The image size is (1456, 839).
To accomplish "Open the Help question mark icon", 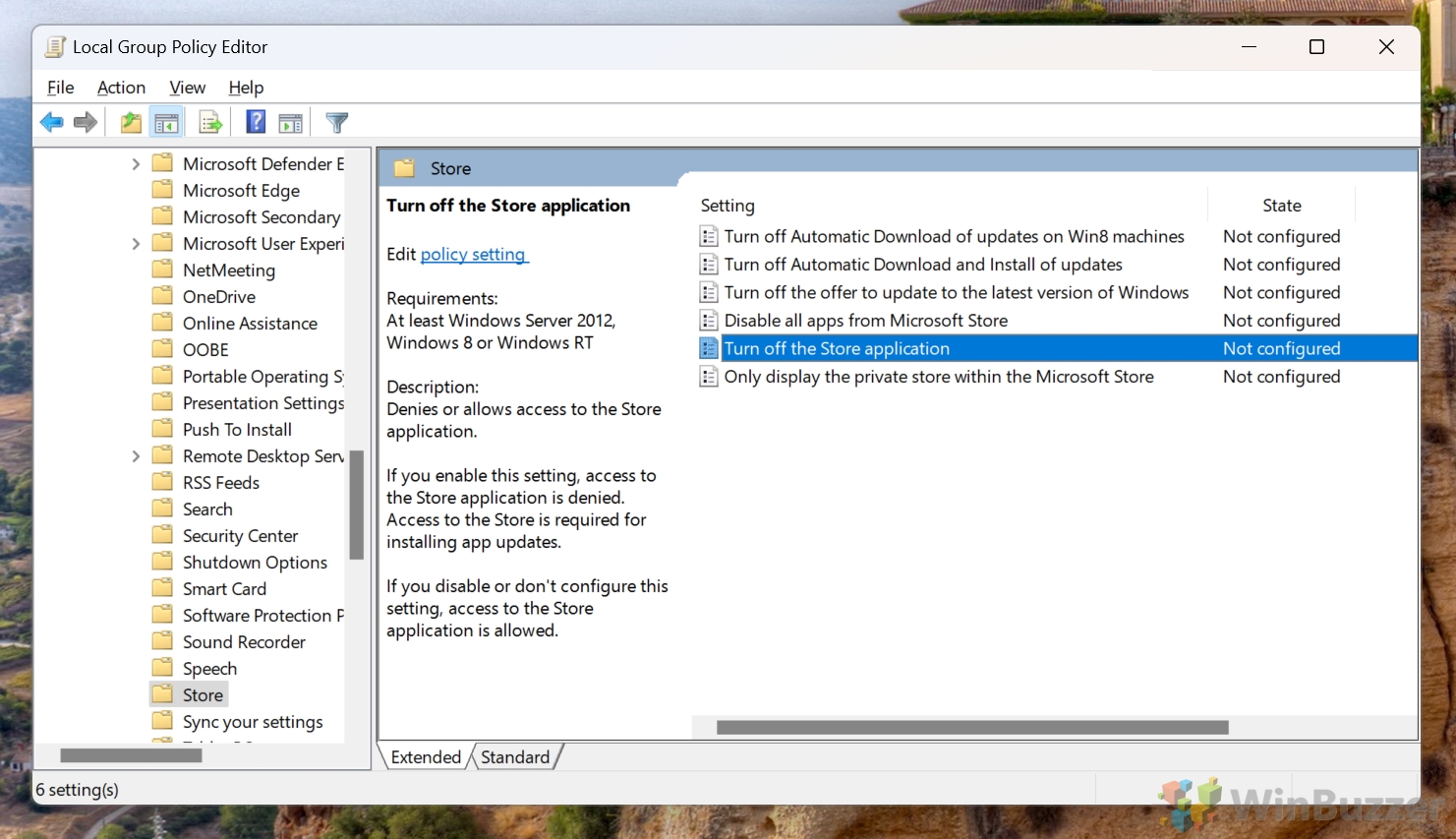I will [x=256, y=122].
